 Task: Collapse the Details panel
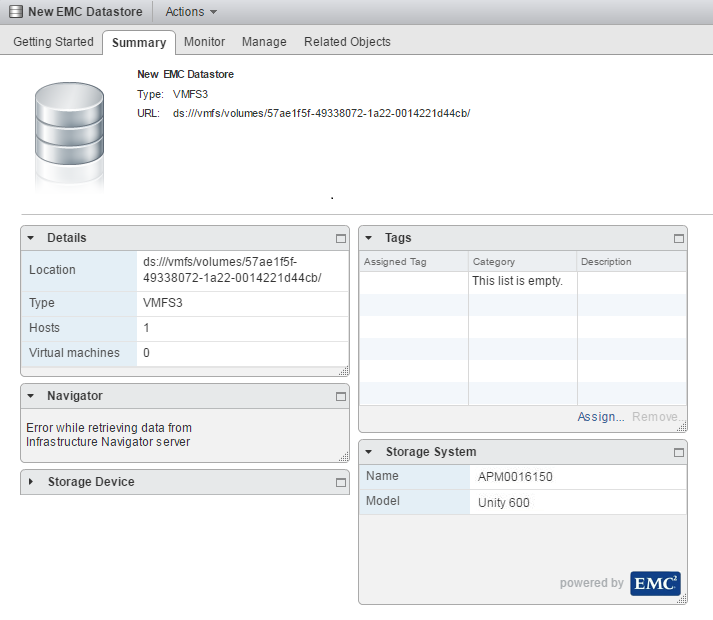(x=31, y=239)
